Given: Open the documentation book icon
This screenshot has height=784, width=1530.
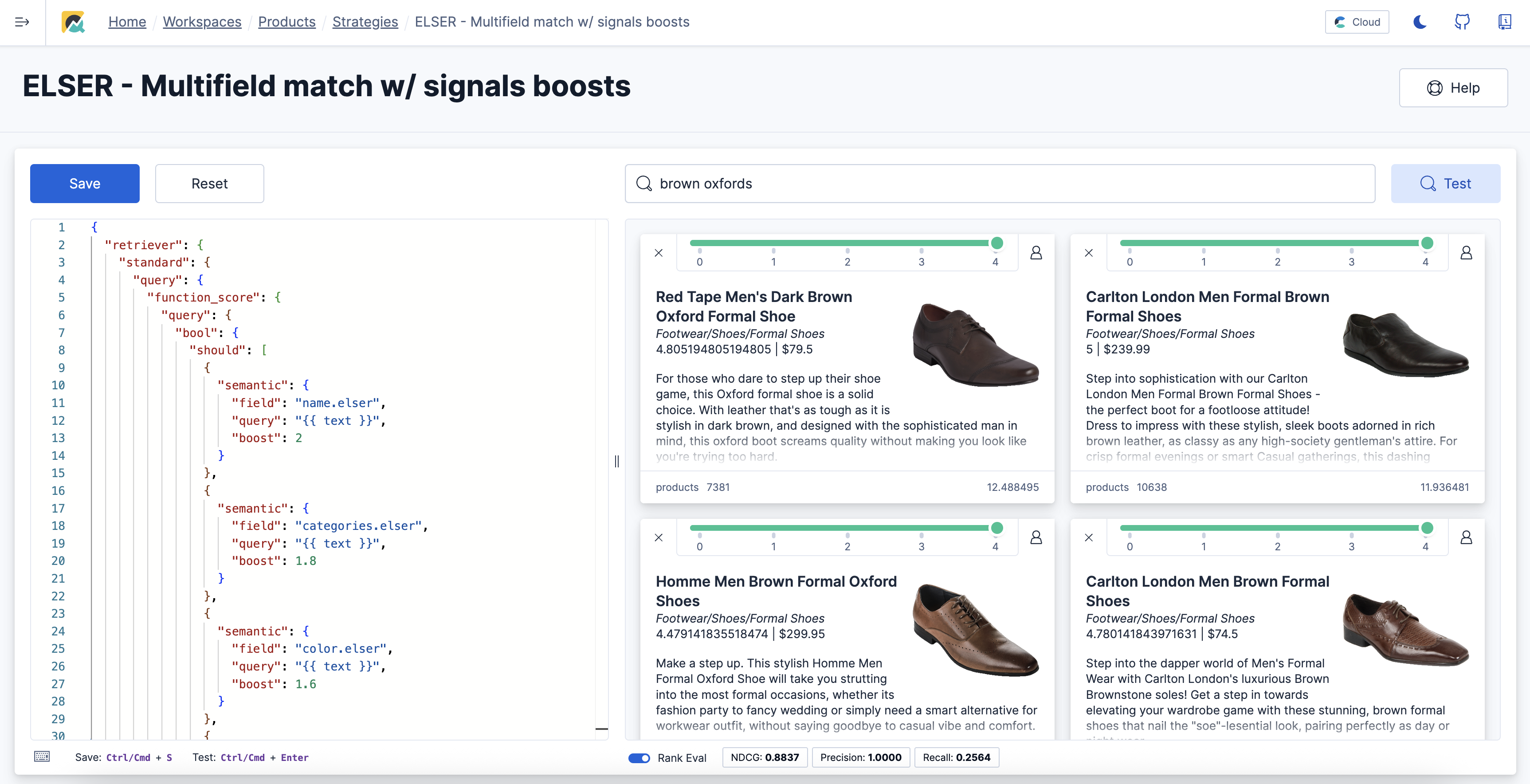Looking at the screenshot, I should pos(1504,22).
